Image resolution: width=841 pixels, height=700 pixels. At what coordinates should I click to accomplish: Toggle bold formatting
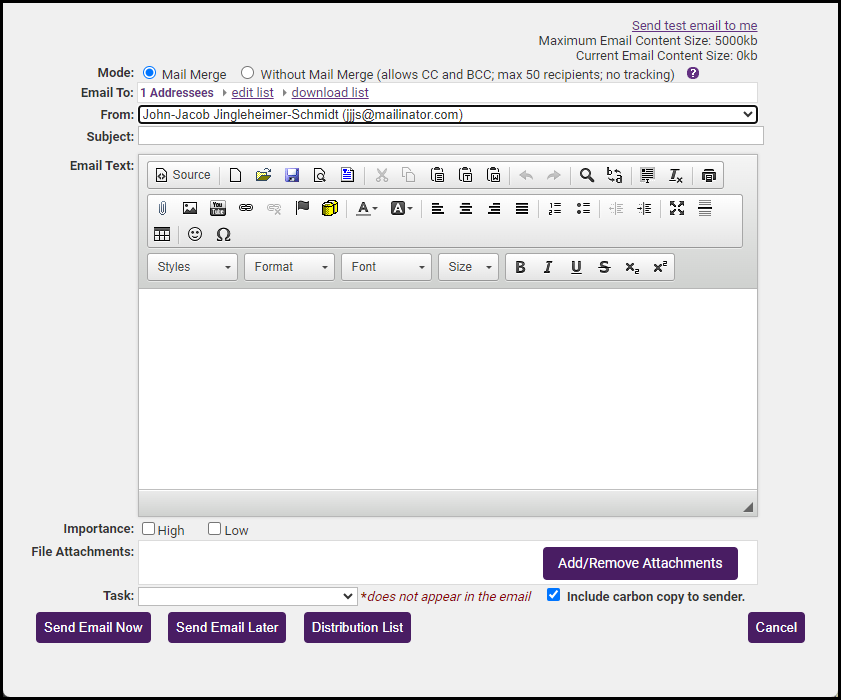[x=520, y=267]
